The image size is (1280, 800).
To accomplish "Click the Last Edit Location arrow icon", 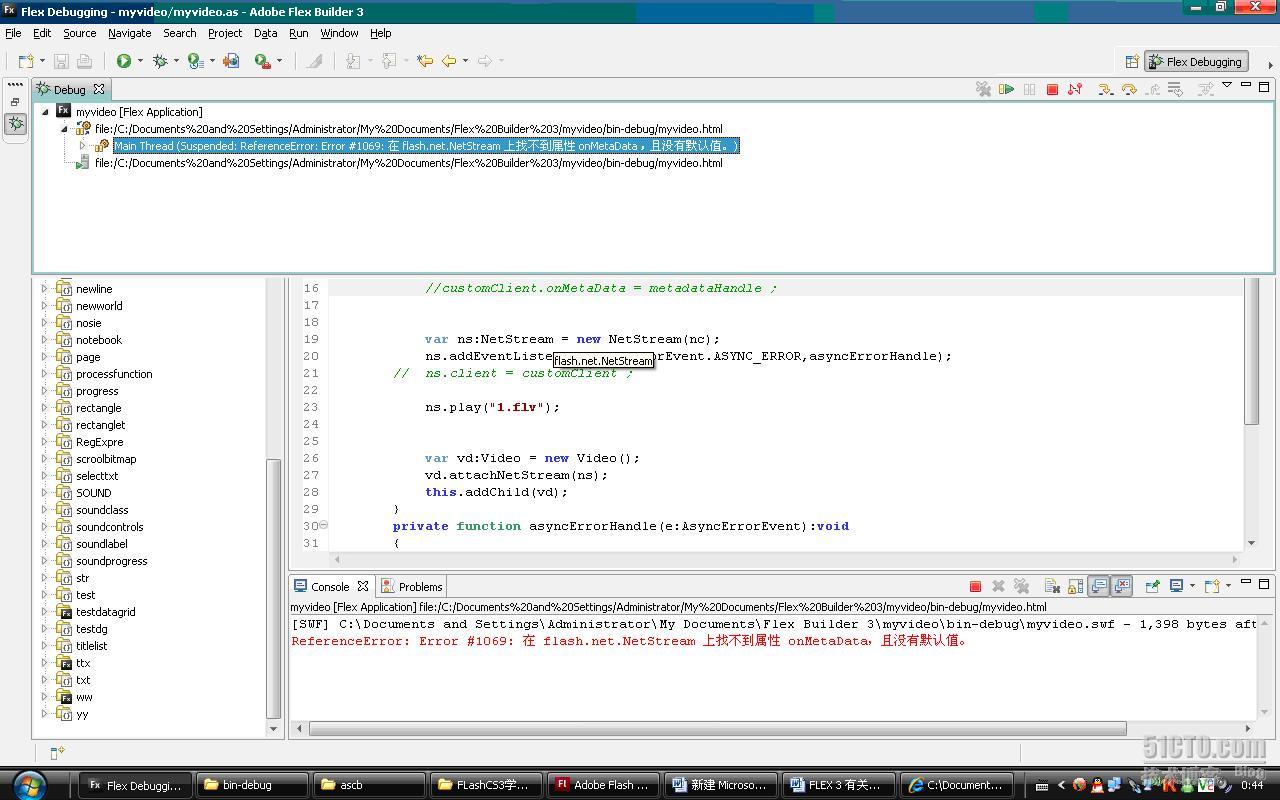I will [x=425, y=61].
